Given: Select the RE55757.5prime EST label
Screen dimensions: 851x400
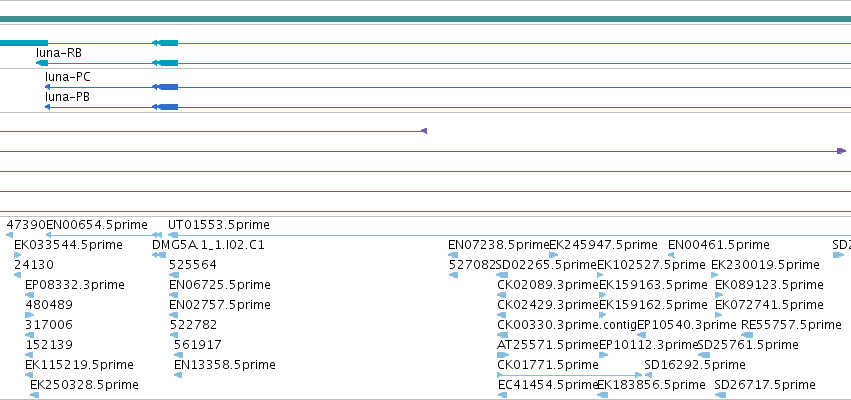Looking at the screenshot, I should (791, 325).
